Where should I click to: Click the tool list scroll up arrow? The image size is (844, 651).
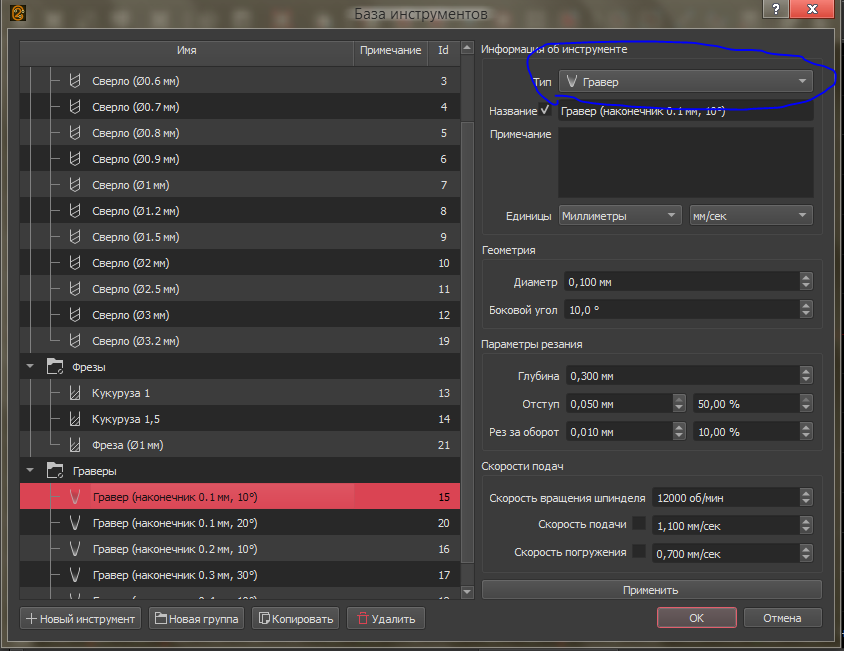tap(467, 48)
